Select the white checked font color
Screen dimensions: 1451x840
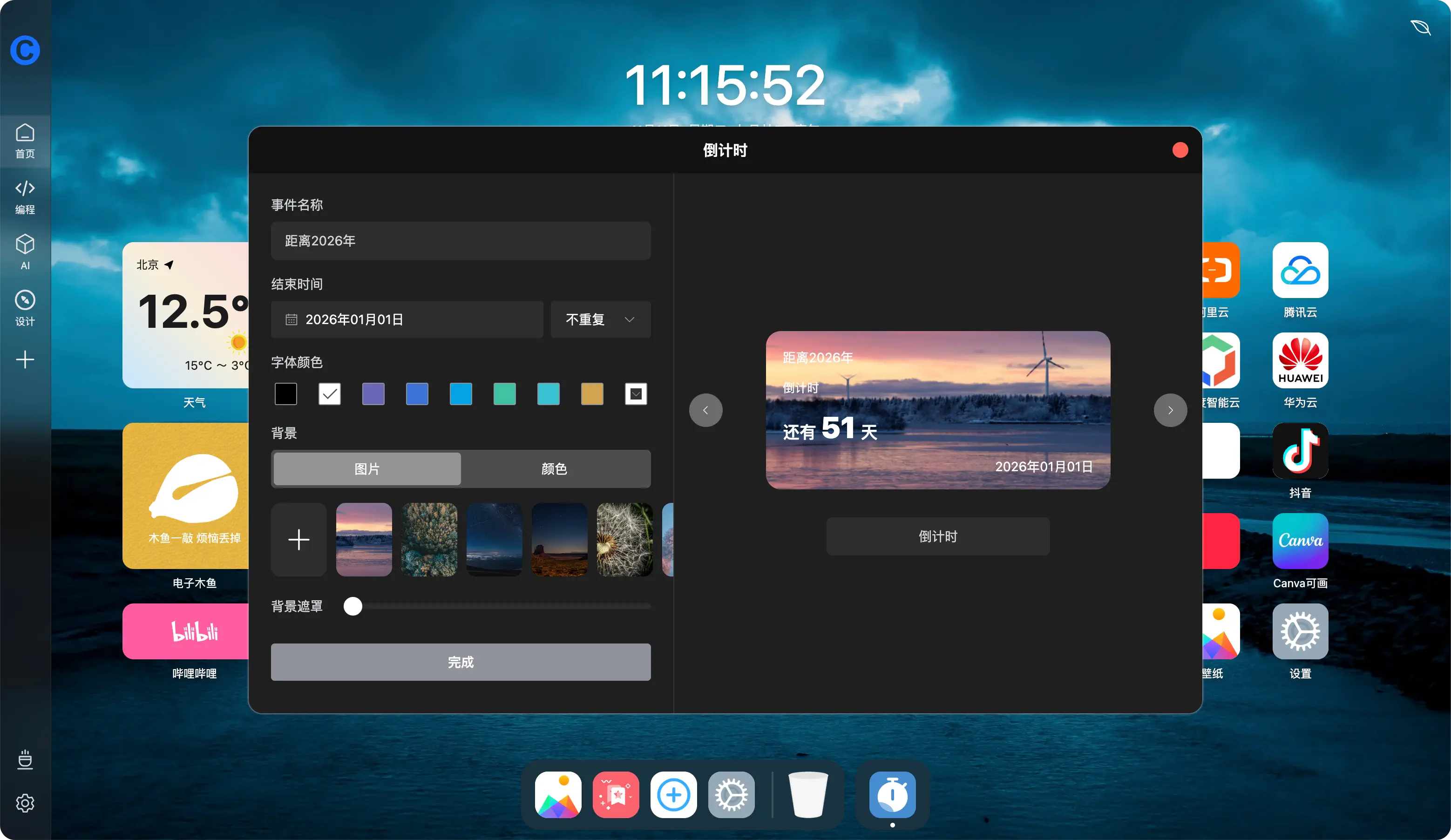click(329, 394)
